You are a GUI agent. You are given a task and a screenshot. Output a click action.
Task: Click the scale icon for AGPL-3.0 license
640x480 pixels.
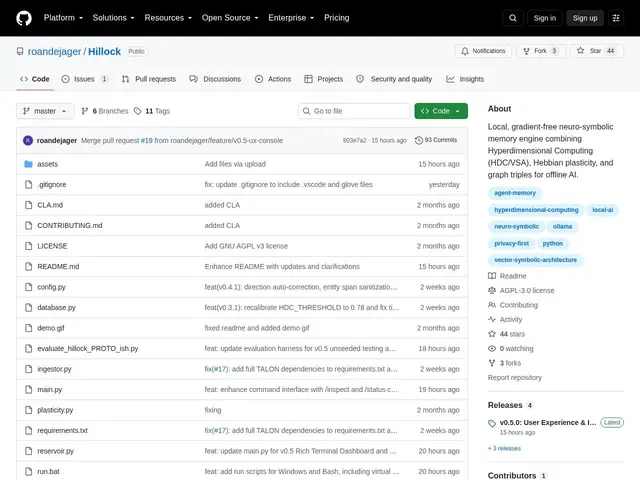coord(492,291)
